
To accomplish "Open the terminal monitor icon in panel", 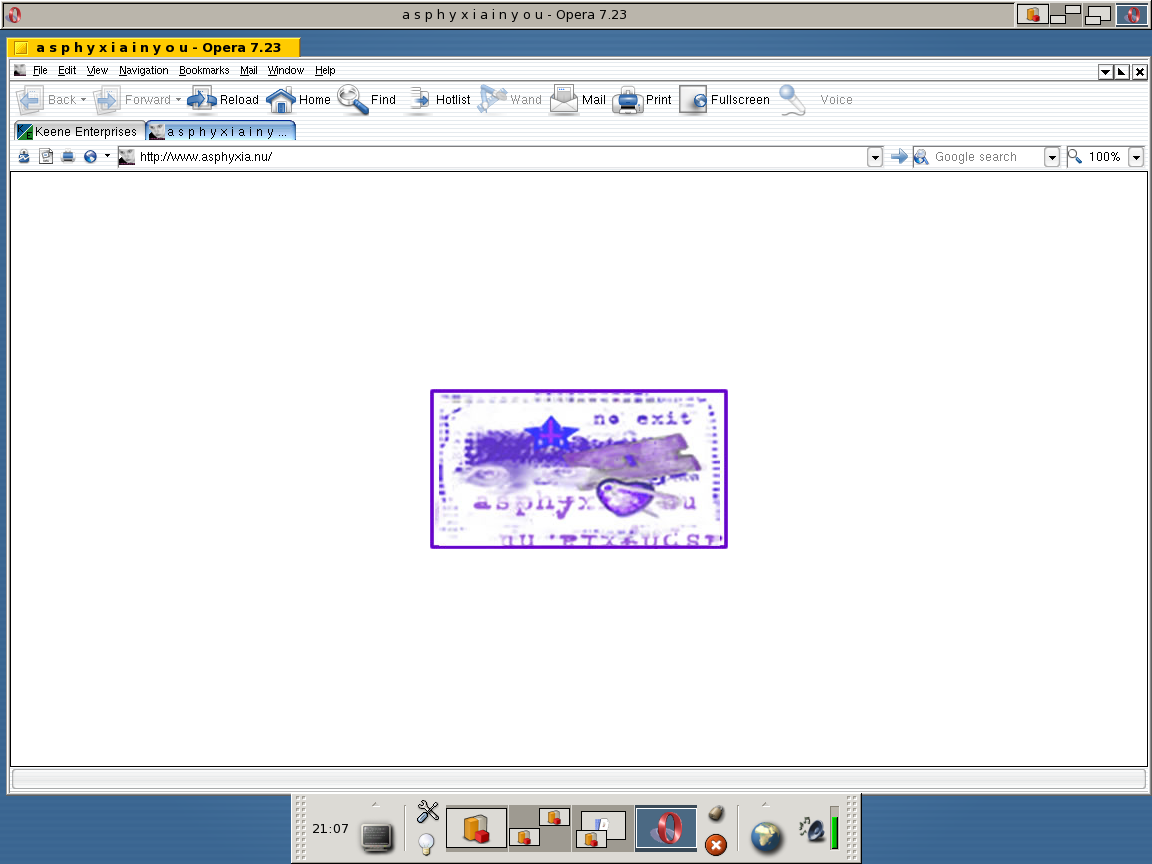I will [x=377, y=837].
